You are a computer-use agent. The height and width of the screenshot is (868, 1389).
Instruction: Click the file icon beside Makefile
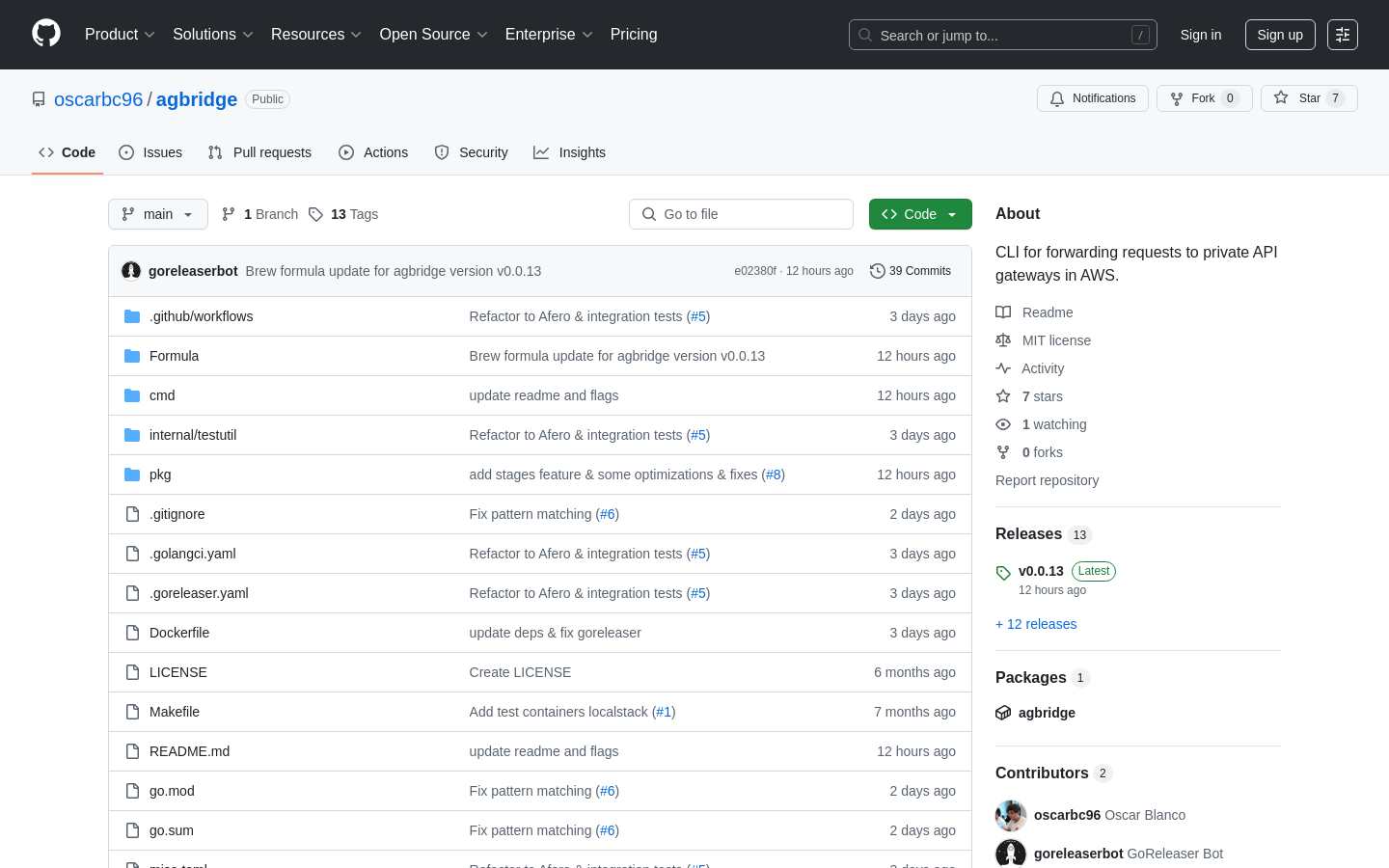(x=132, y=712)
